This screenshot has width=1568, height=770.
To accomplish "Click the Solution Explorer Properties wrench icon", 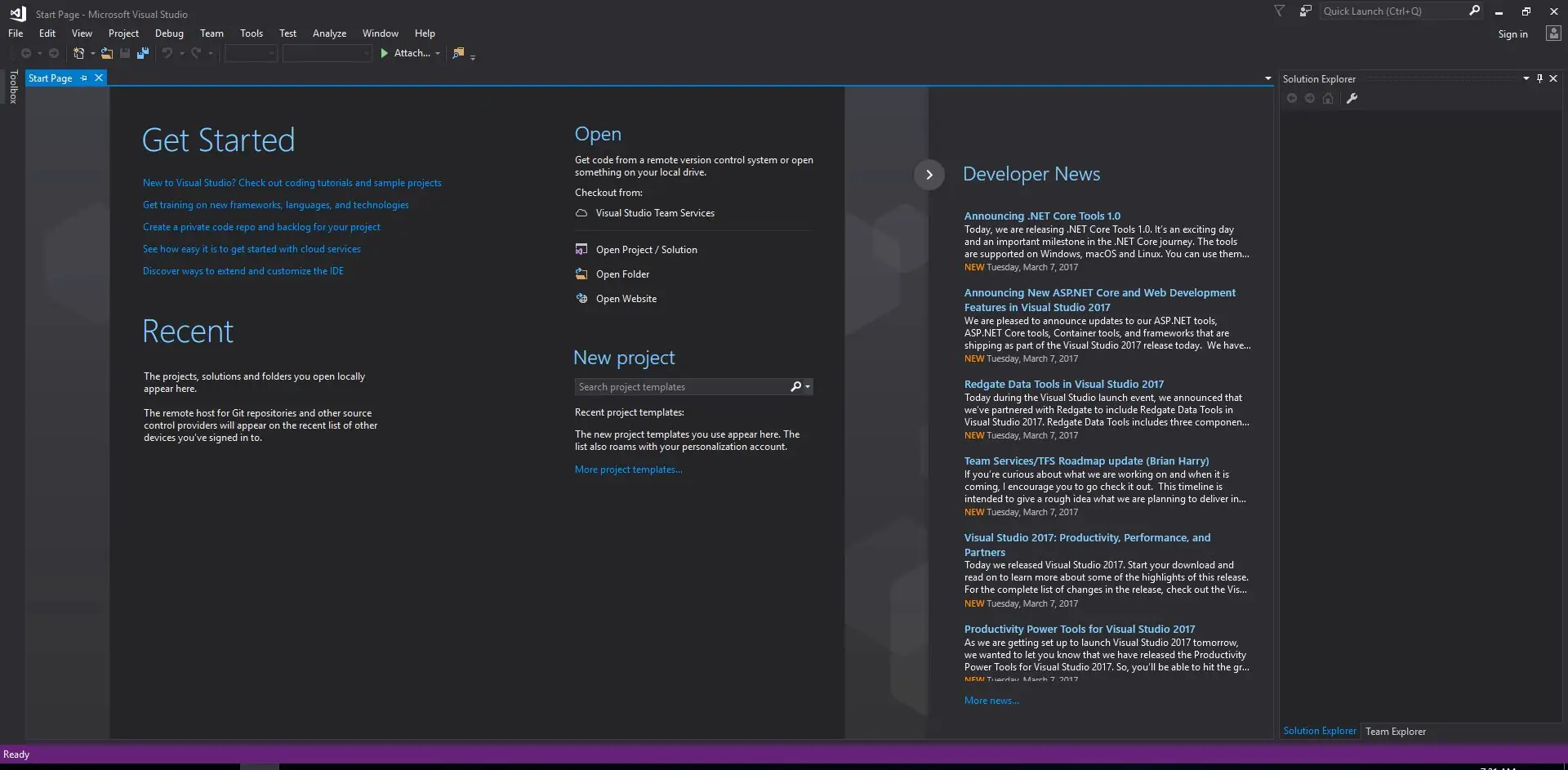I will (x=1352, y=99).
